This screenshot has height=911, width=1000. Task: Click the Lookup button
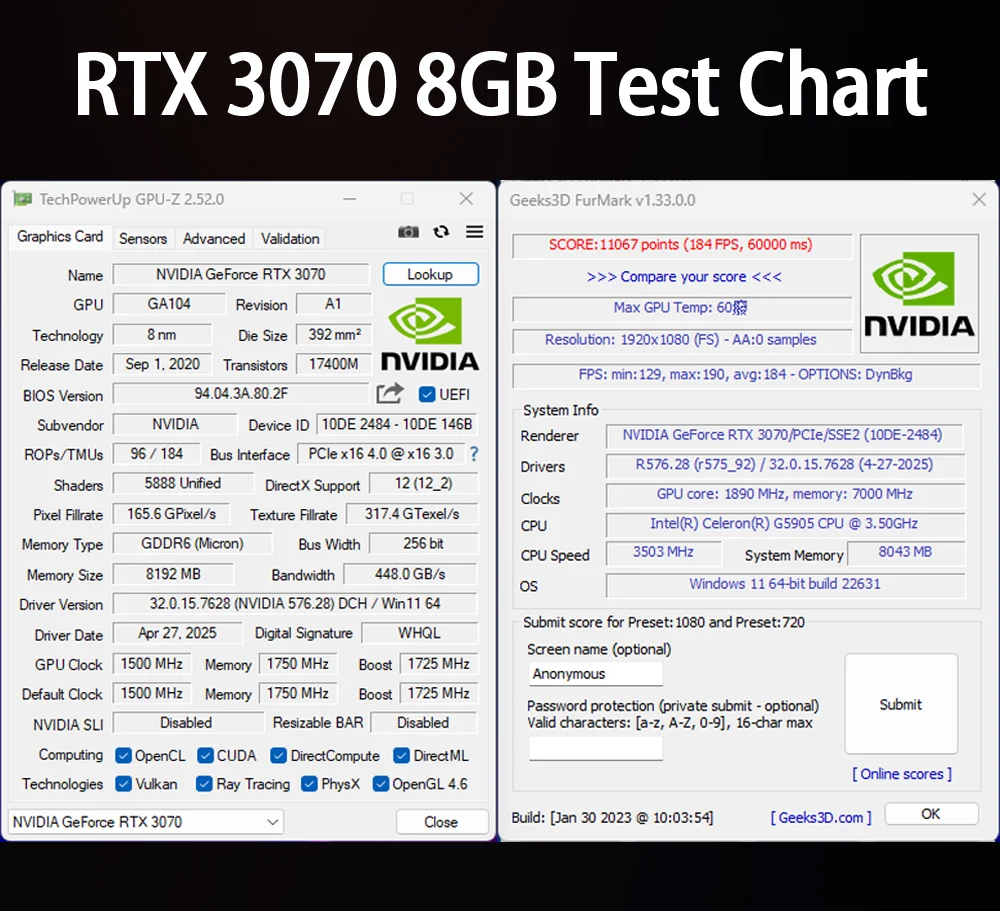click(430, 273)
